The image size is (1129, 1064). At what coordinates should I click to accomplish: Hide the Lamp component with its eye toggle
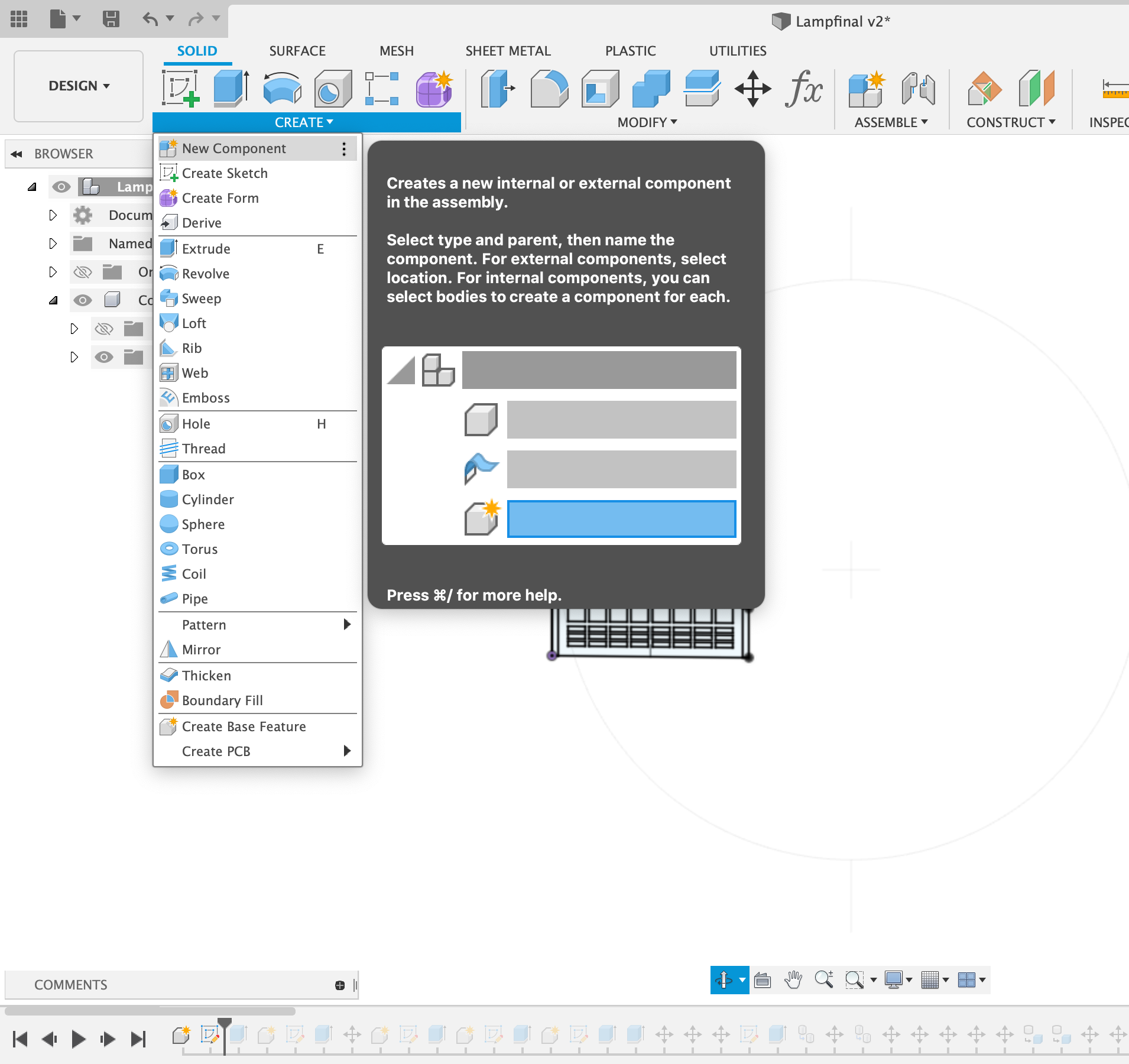(x=61, y=186)
